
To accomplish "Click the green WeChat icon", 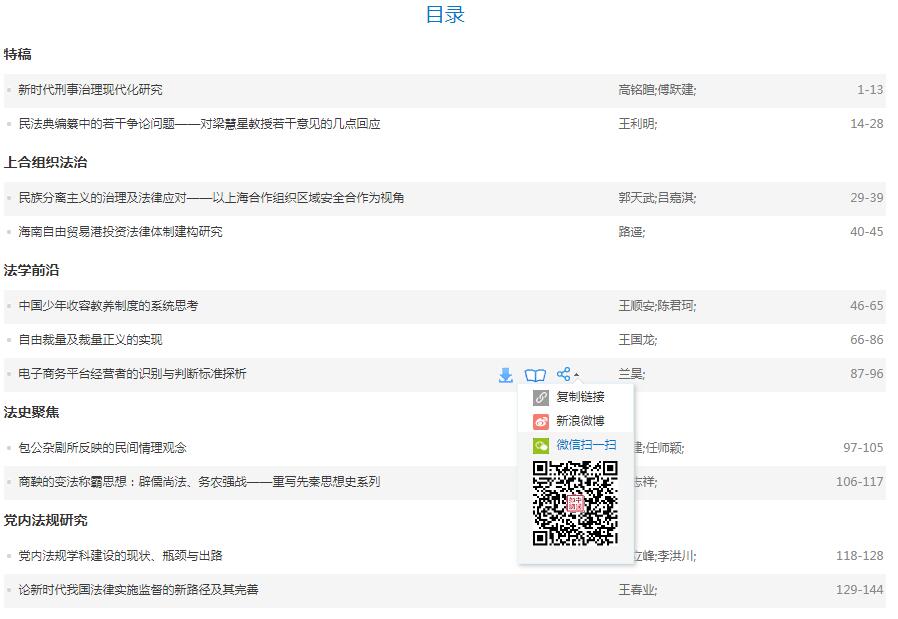I will pos(541,445).
